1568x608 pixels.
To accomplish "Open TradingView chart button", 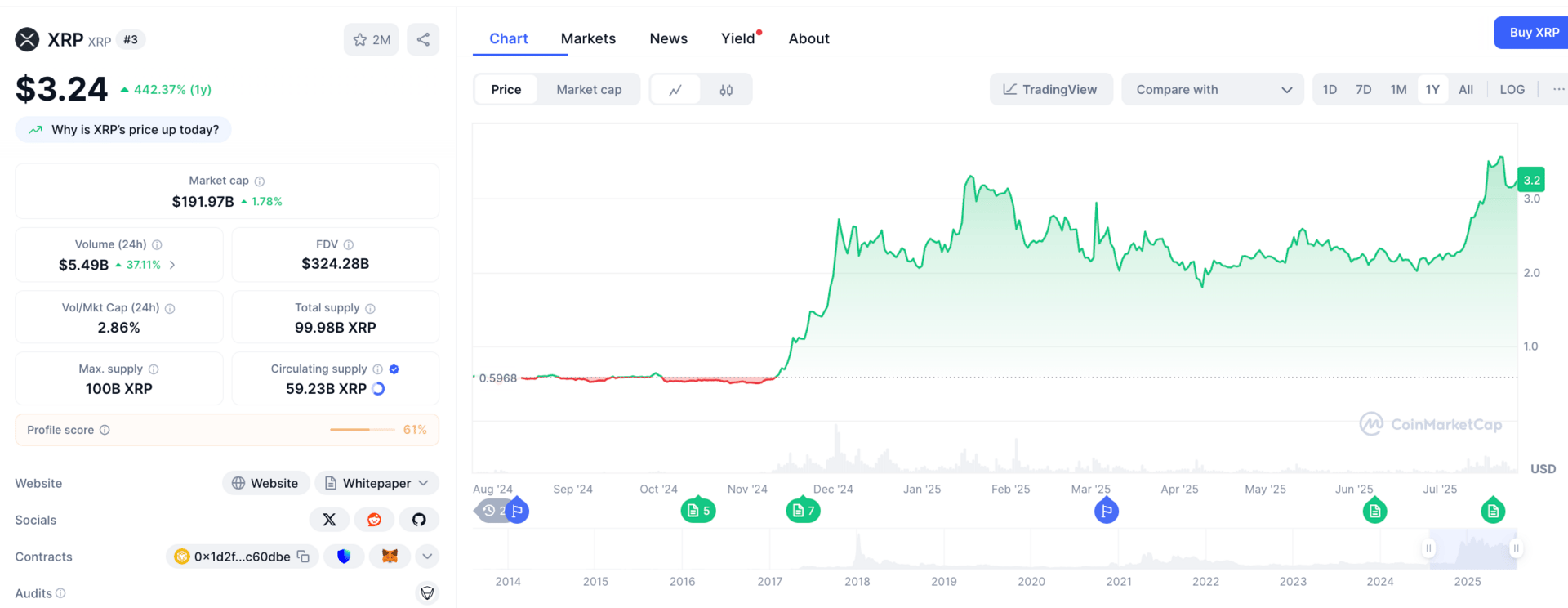I will tap(1051, 89).
